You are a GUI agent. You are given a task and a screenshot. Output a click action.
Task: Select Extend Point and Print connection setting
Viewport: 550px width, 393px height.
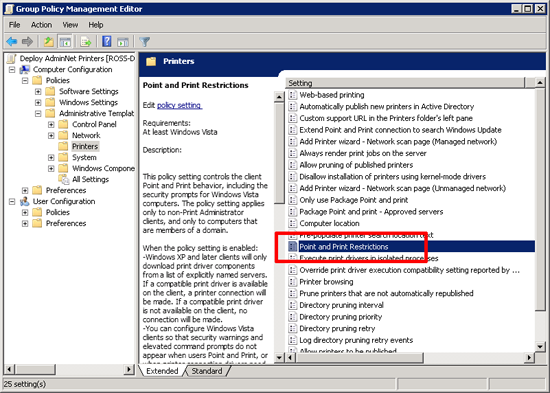[400, 130]
